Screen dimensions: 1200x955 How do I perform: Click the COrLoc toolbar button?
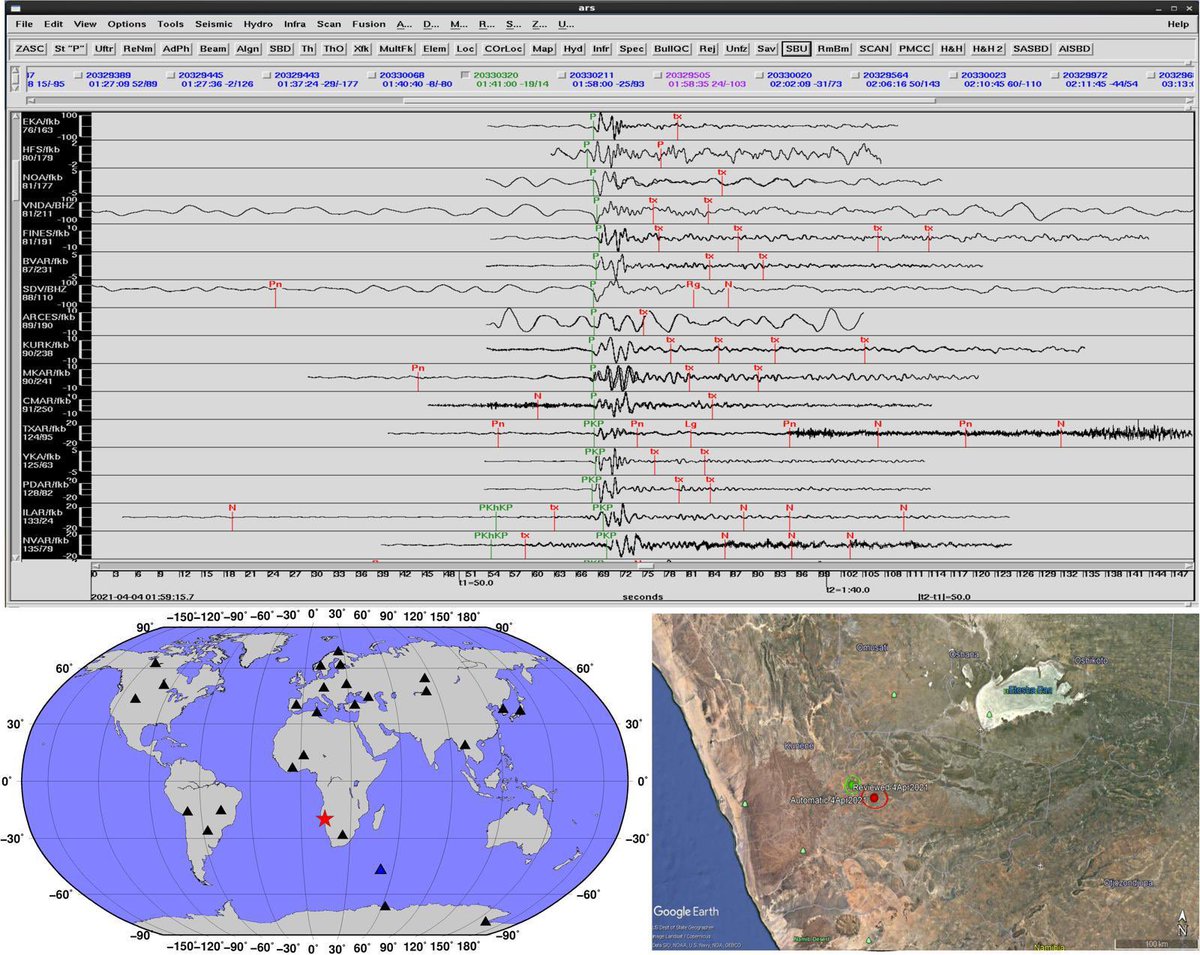(504, 48)
